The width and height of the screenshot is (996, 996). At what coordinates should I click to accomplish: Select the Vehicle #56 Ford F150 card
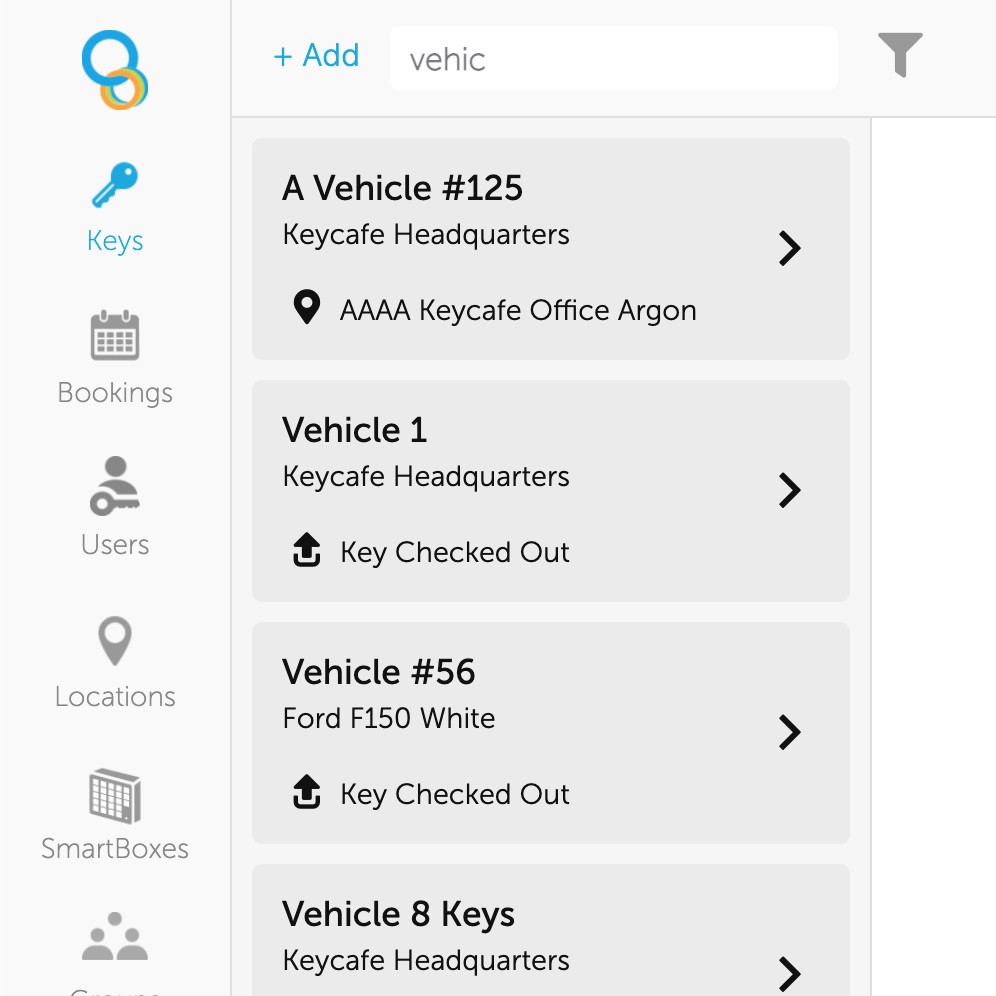[550, 733]
